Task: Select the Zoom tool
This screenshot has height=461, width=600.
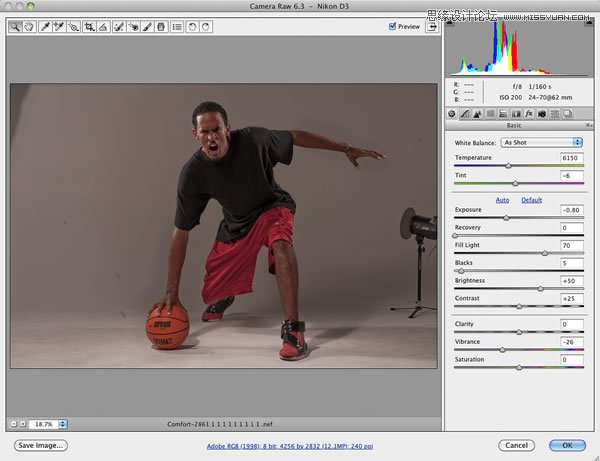Action: [15, 27]
